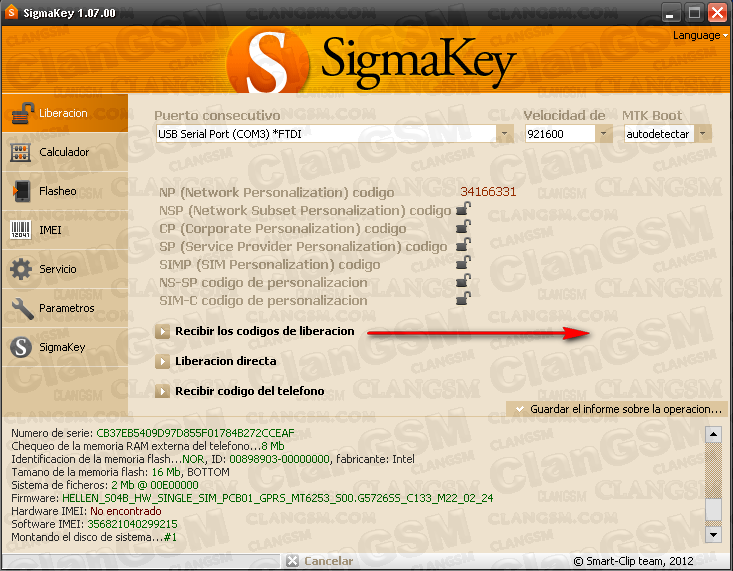Click Liberacion directa
Screen dimensions: 733x571
pyautogui.click(x=225, y=361)
